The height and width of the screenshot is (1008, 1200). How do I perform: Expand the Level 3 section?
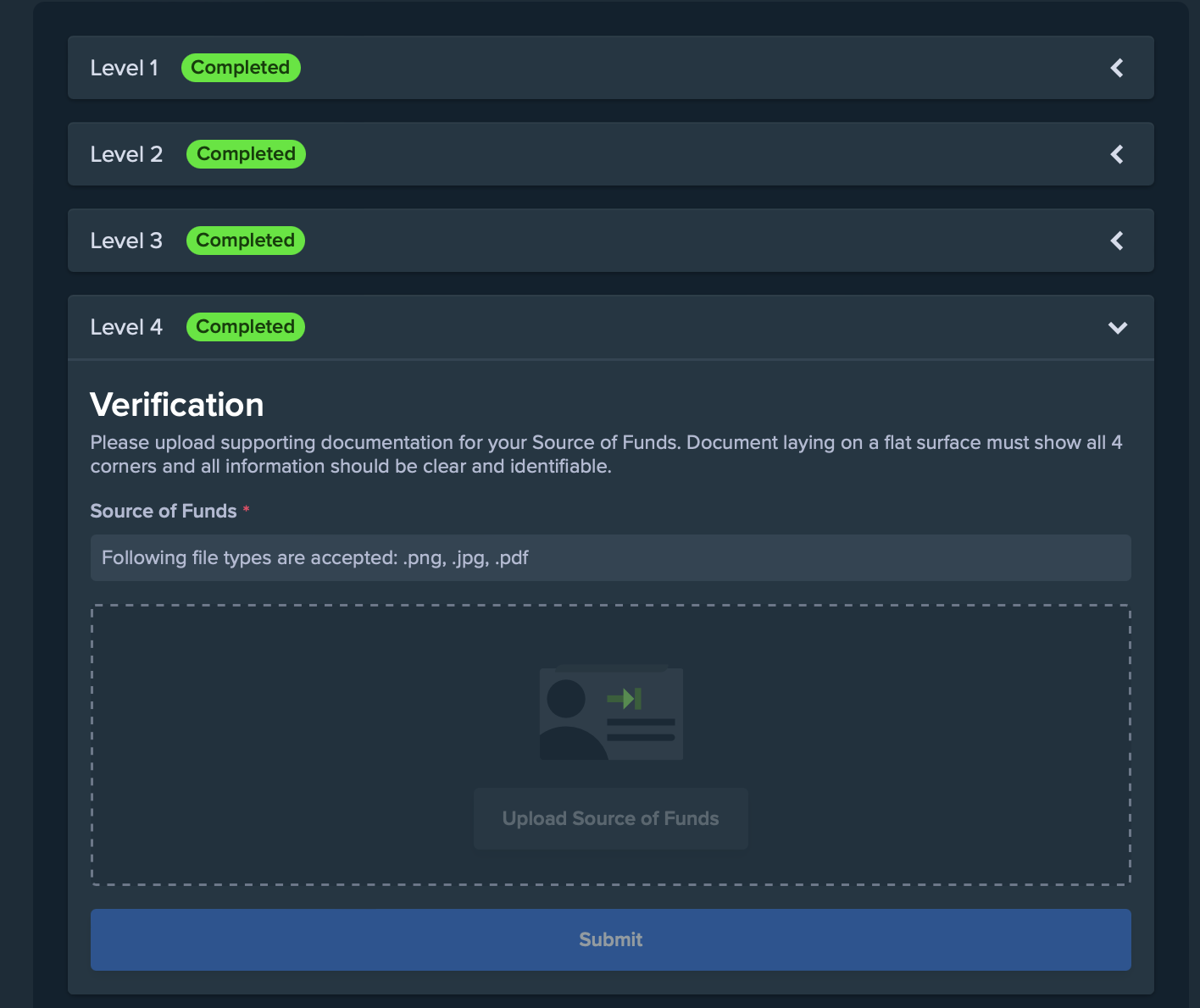1116,241
